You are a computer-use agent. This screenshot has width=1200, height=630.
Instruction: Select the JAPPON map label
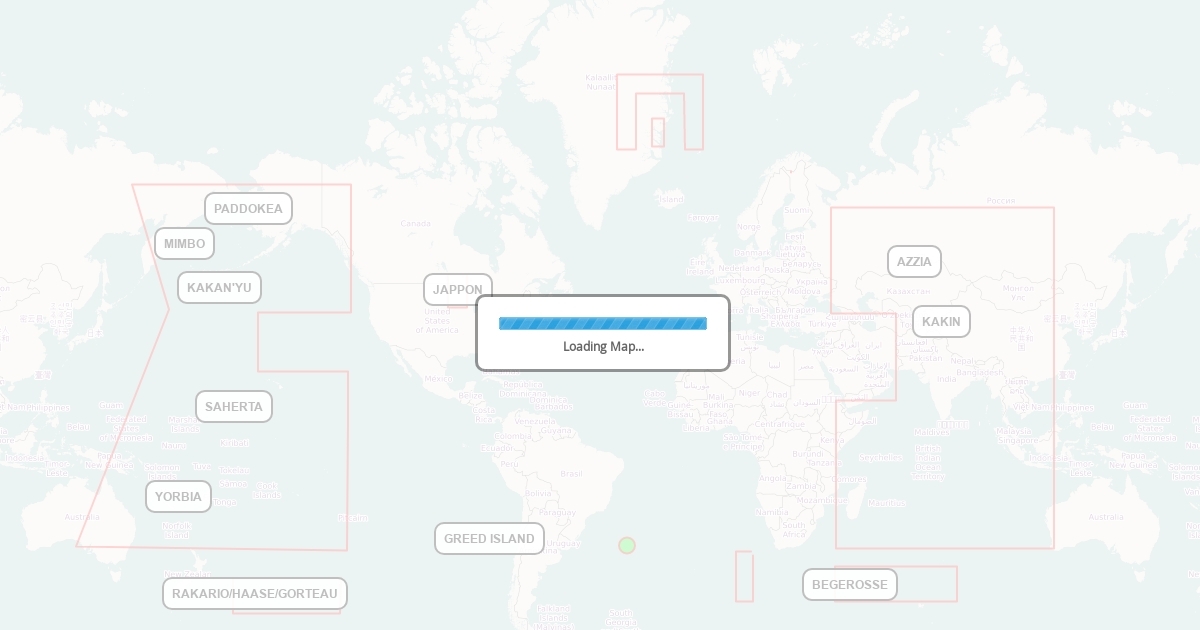[x=458, y=290]
